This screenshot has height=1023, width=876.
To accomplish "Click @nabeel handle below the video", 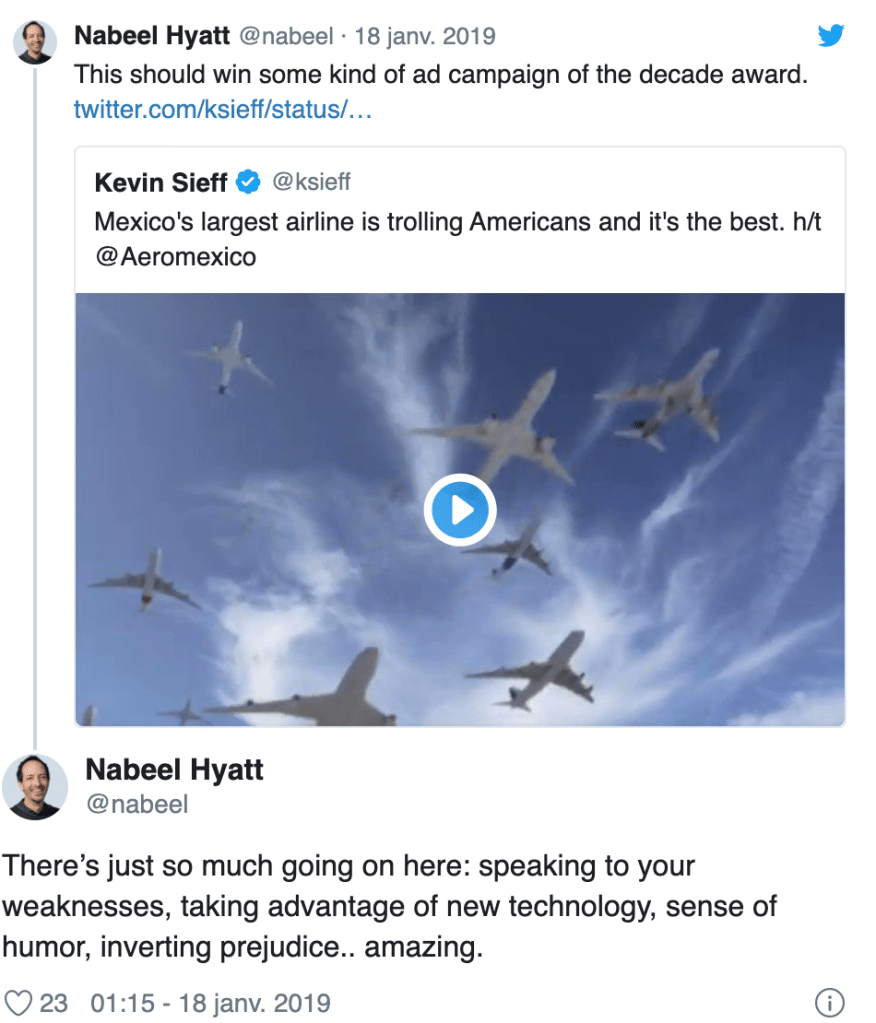I will tap(136, 804).
